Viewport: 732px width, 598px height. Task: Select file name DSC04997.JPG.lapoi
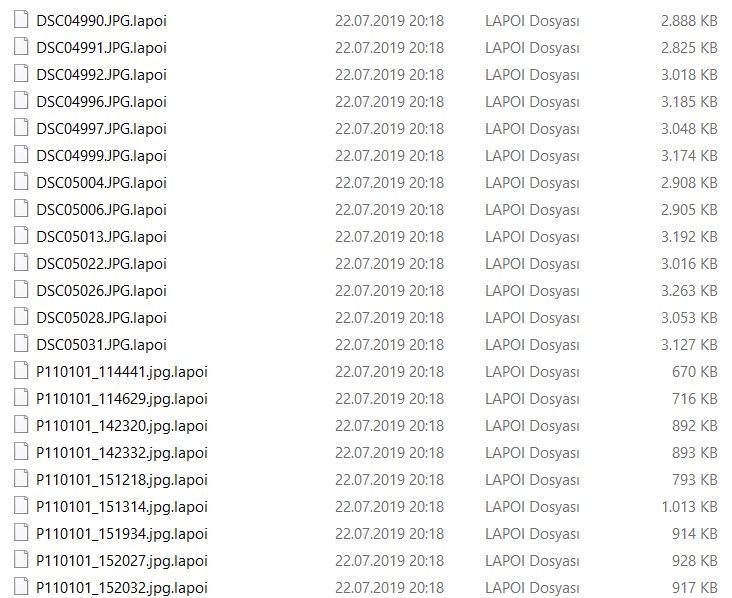coord(101,129)
